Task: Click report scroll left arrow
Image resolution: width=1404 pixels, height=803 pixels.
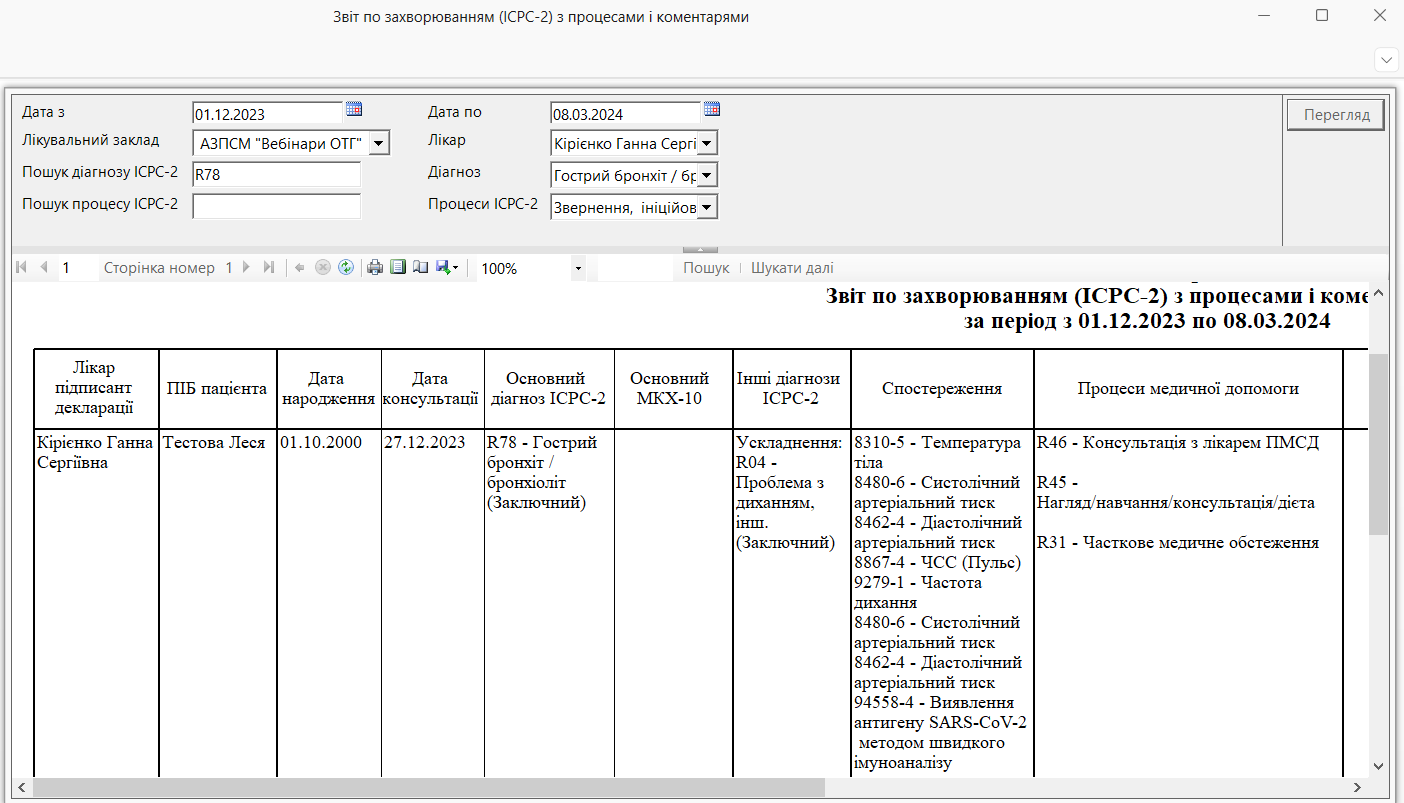Action: tap(22, 787)
